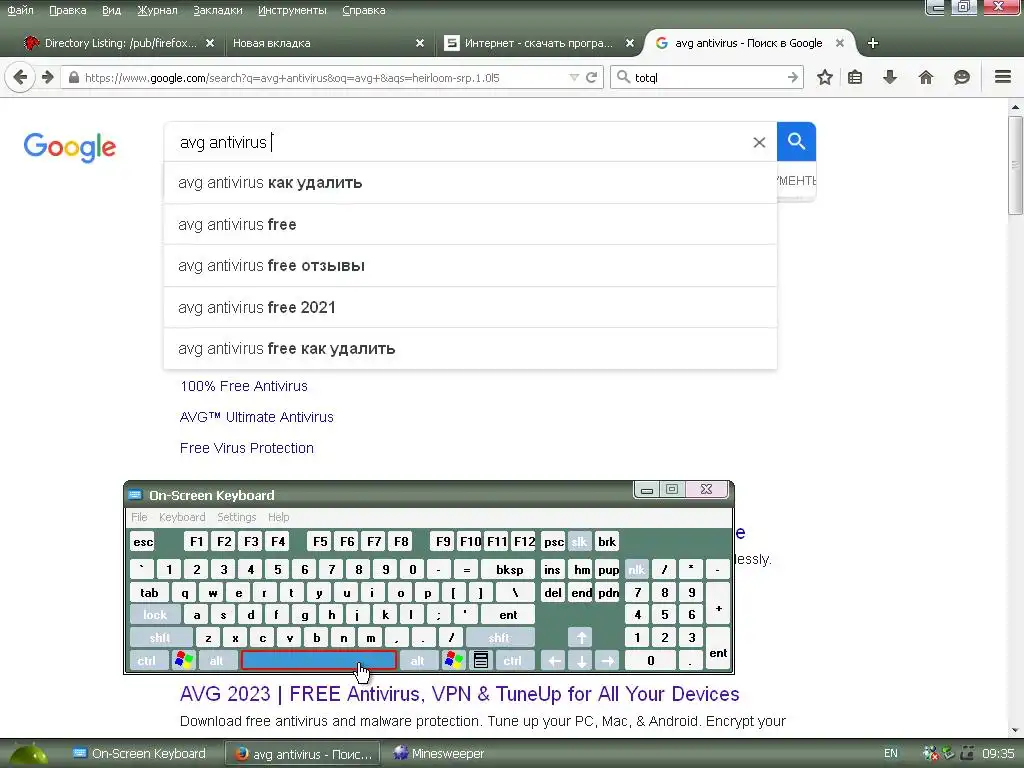
Task: Select suggestion avg antivirus free как удалить
Action: [470, 349]
